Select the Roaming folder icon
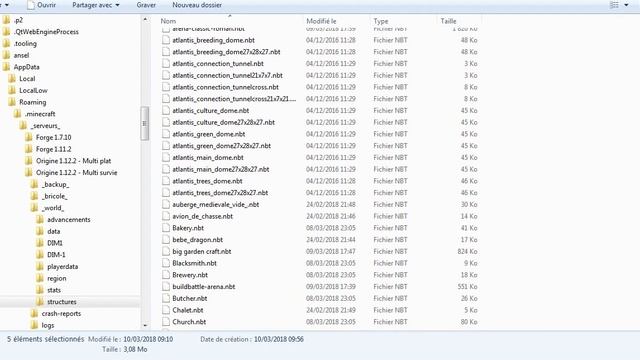The image size is (640, 360). tap(12, 102)
